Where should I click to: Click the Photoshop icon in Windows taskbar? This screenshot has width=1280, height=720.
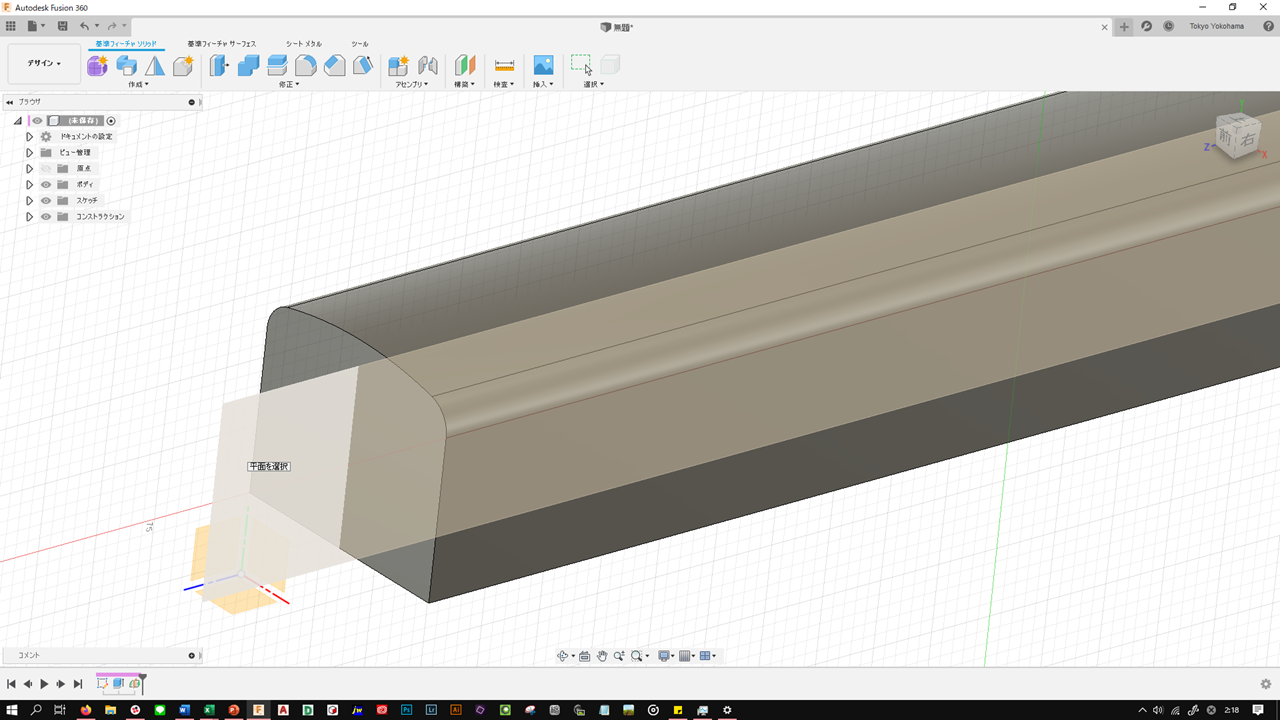407,710
